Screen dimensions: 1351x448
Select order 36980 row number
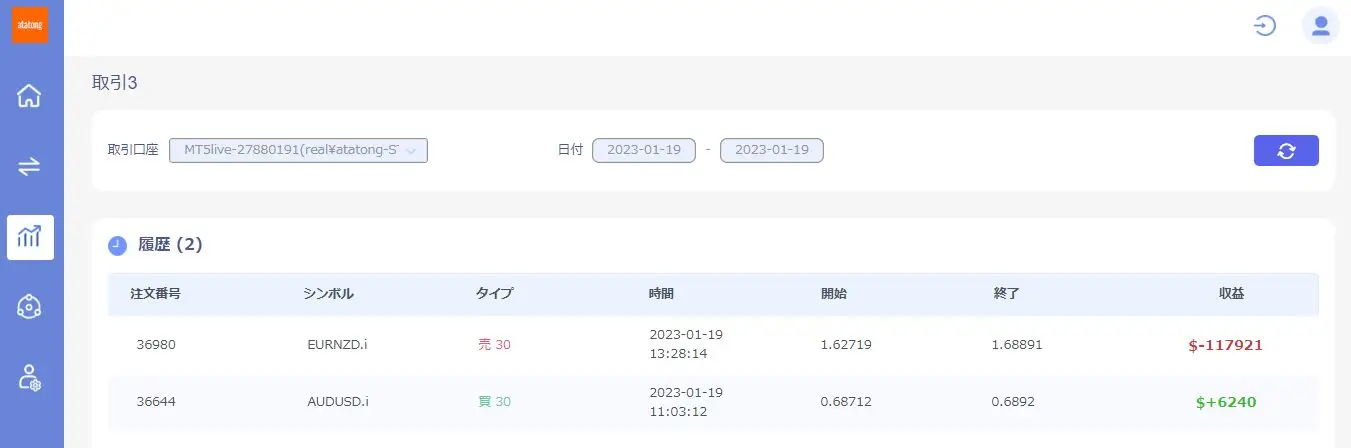156,345
